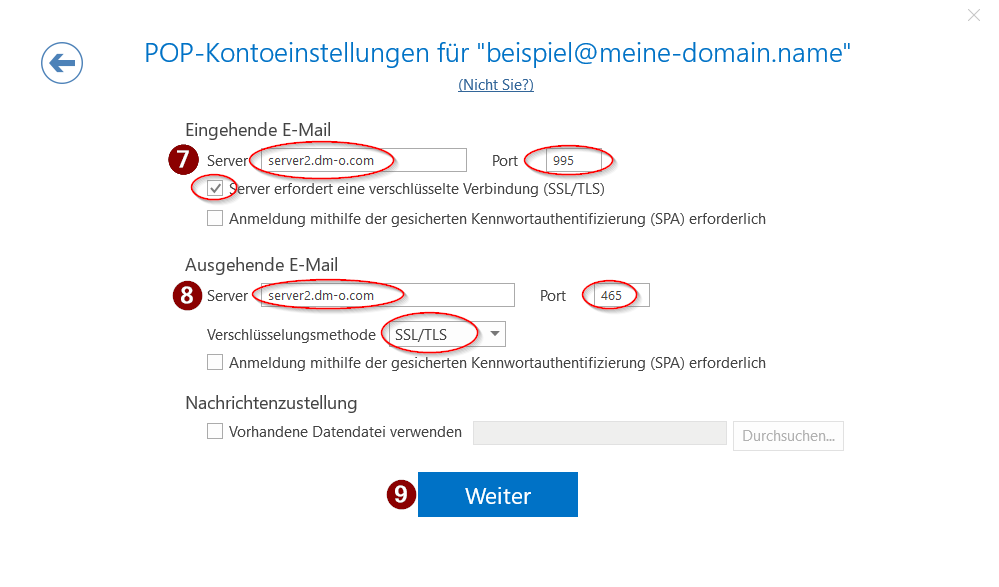Enable SPA authentication for incoming mail
The height and width of the screenshot is (587, 999).
tap(215, 218)
